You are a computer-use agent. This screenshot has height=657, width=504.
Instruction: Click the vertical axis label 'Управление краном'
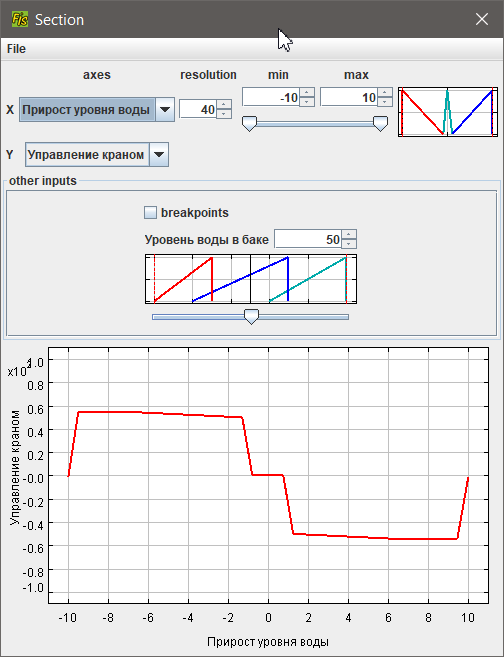[x=15, y=467]
